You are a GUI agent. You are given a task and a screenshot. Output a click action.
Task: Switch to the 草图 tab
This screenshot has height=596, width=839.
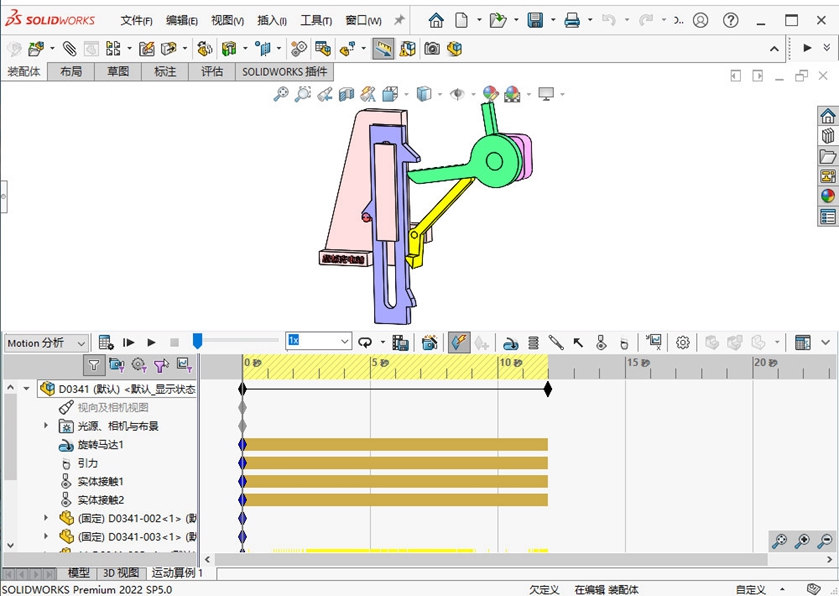click(118, 71)
